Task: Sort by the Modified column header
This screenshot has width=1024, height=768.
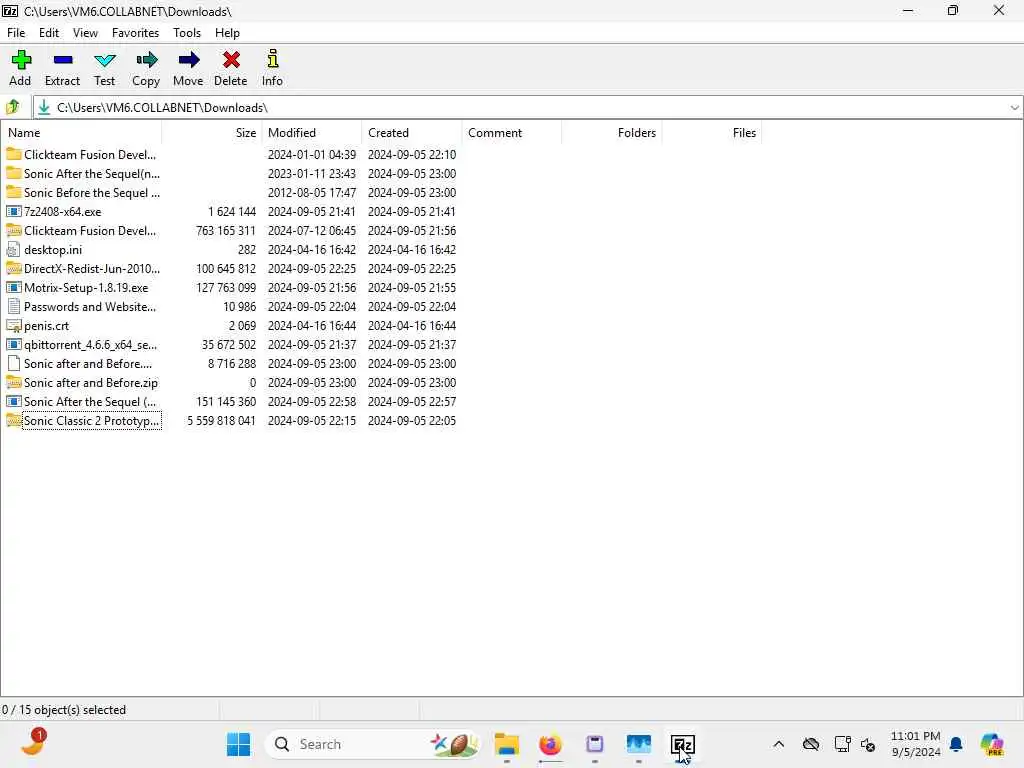Action: tap(312, 133)
